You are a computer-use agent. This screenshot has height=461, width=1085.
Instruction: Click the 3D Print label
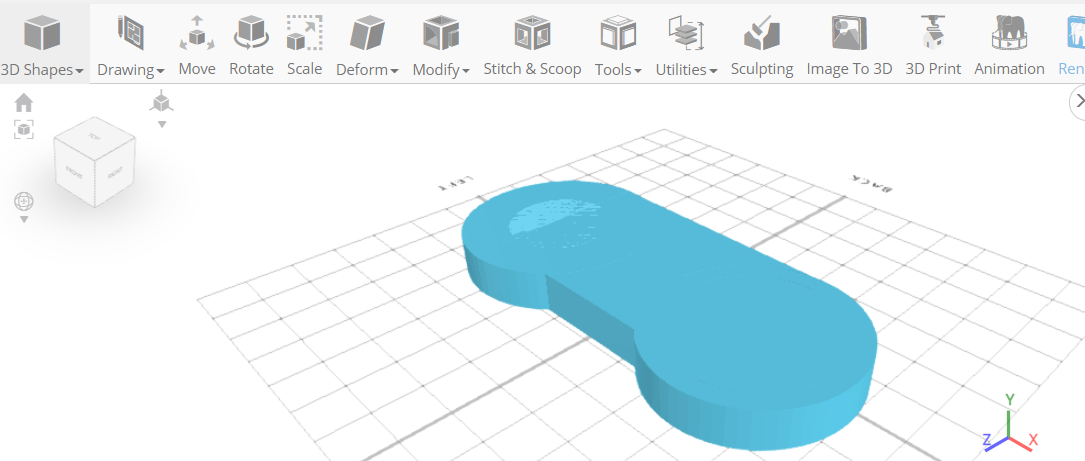[x=933, y=69]
